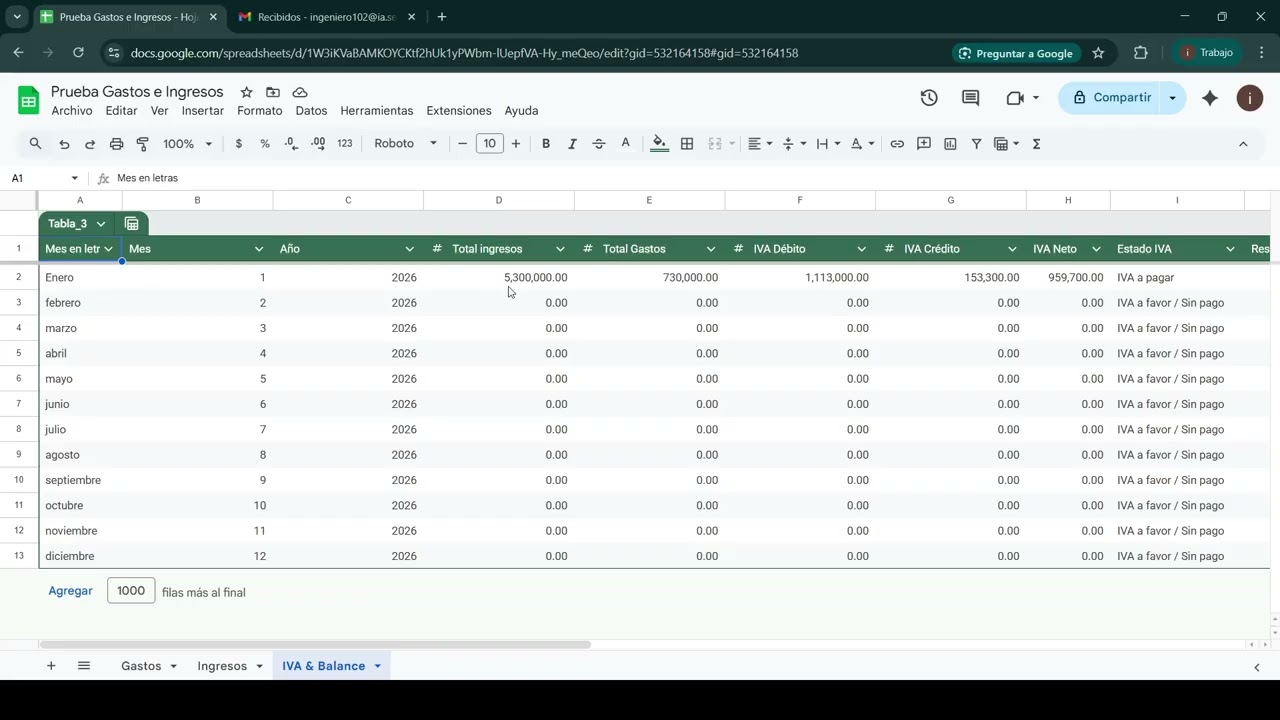Click the insert comment icon

tap(924, 144)
